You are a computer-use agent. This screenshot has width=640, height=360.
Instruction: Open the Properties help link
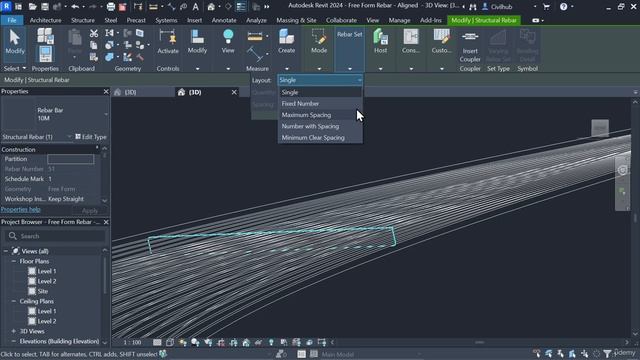[x=20, y=209]
